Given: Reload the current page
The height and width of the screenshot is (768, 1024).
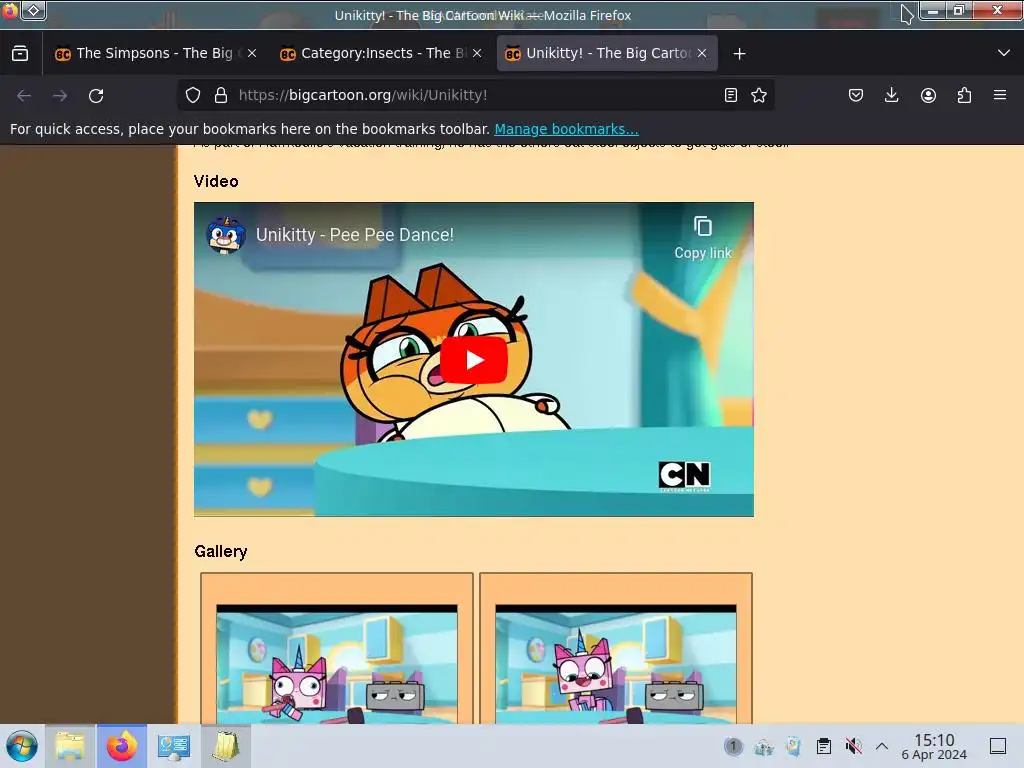Looking at the screenshot, I should (x=96, y=95).
